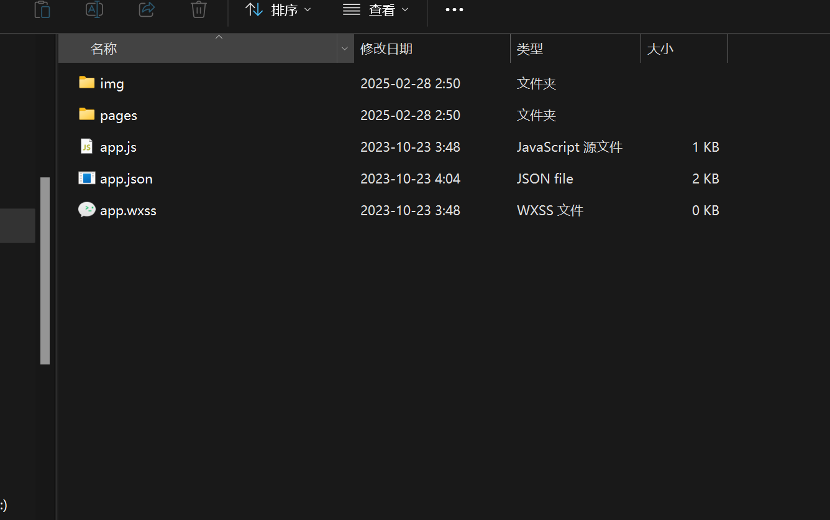This screenshot has height=520, width=830.
Task: Click the Share icon in toolbar
Action: tap(146, 10)
